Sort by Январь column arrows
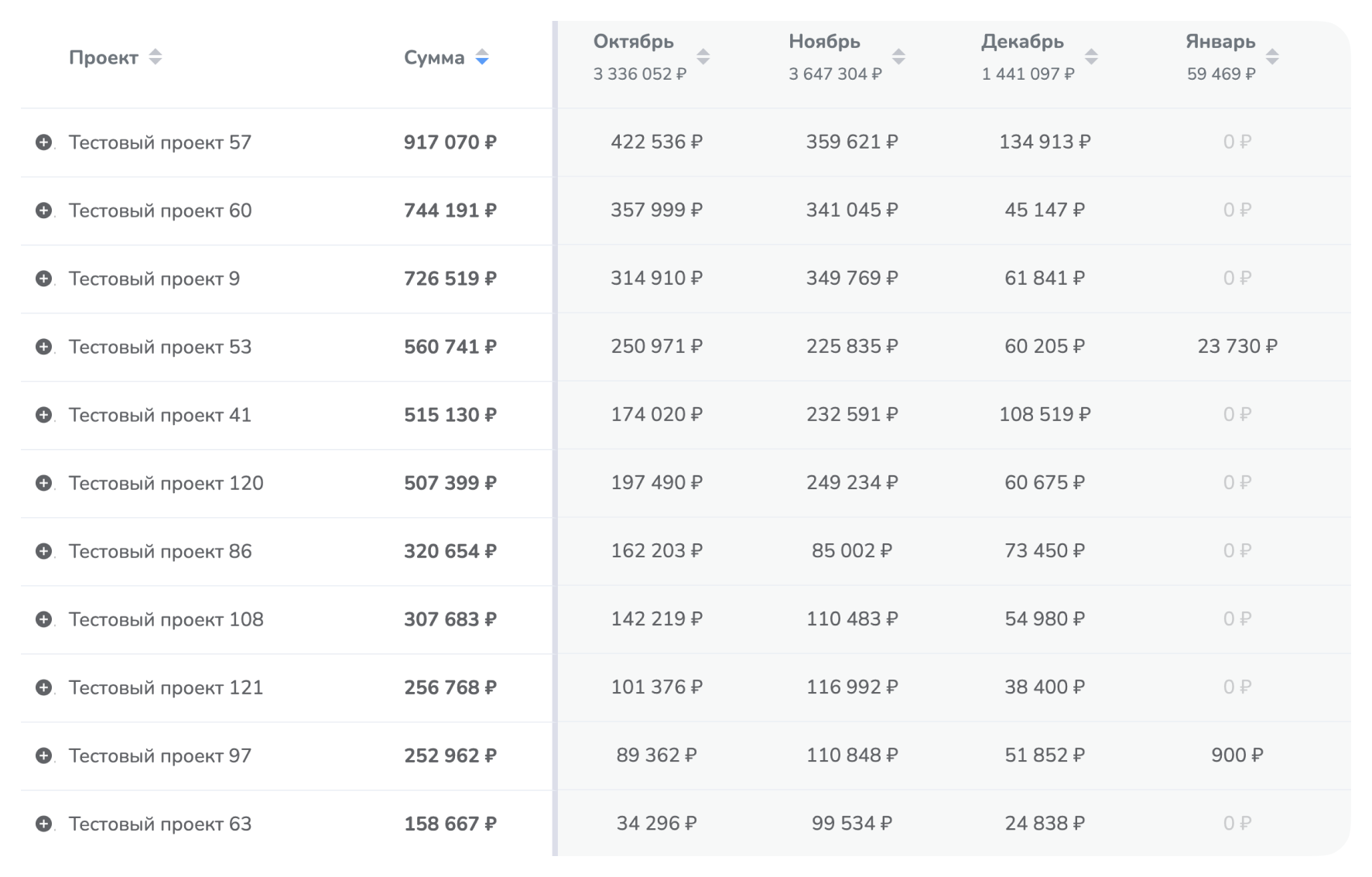 (x=1272, y=57)
